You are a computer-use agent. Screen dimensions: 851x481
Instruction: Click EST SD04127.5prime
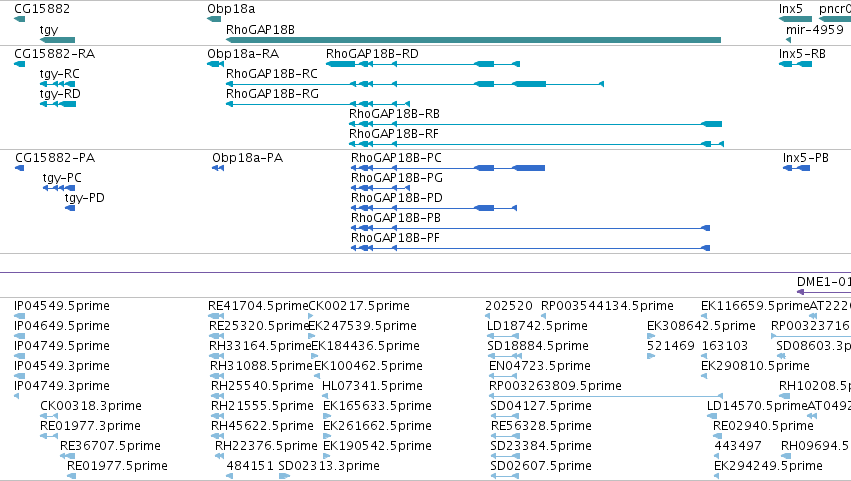pyautogui.click(x=541, y=407)
